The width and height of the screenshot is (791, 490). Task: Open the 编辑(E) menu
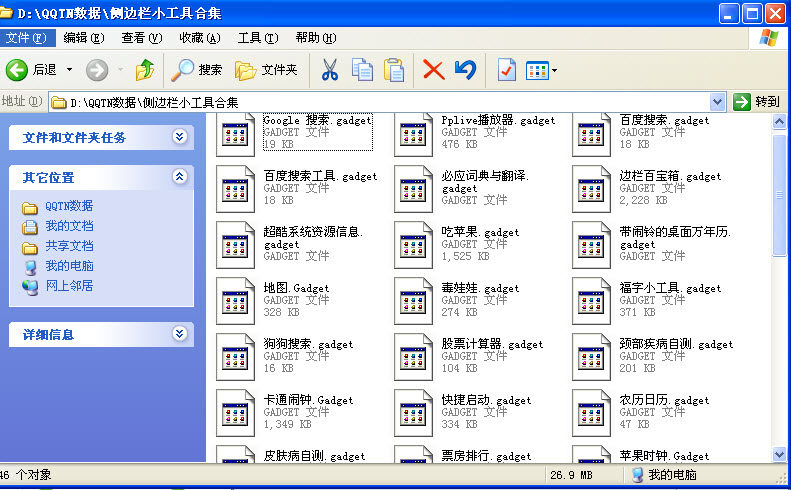[84, 38]
